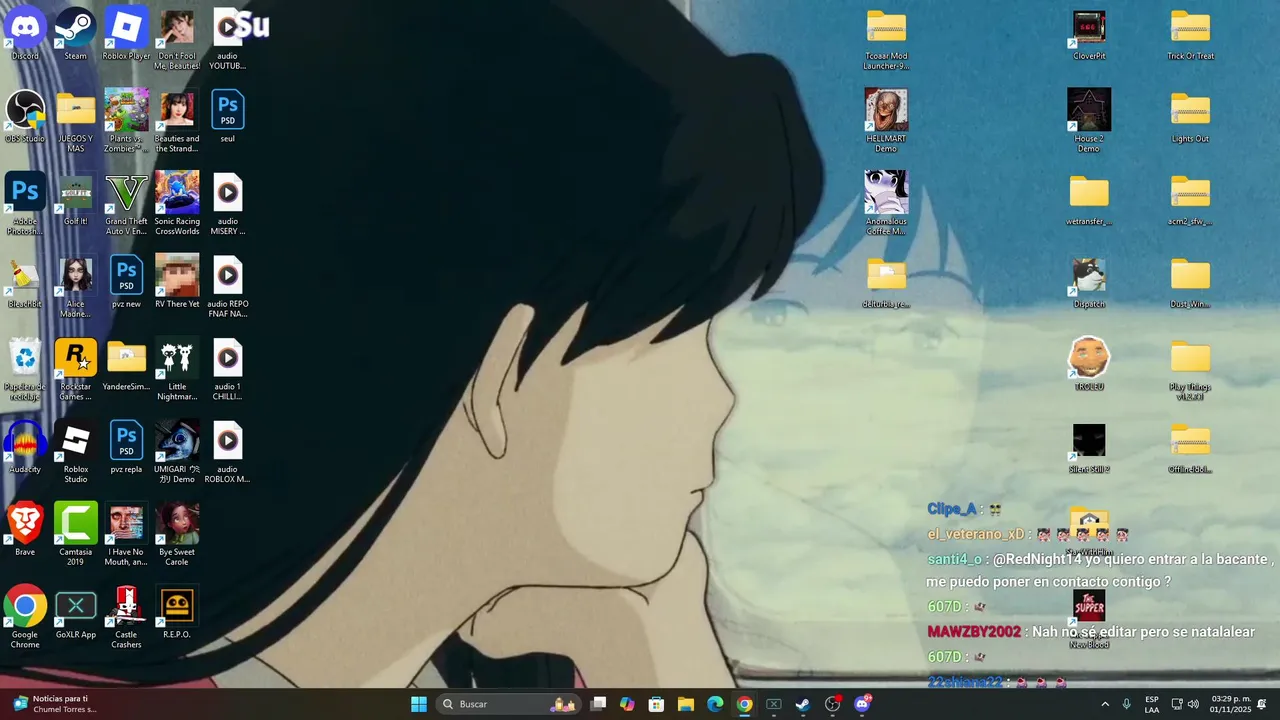The image size is (1280, 720).
Task: Select the audio YOUTUB... media file
Action: pyautogui.click(x=228, y=40)
